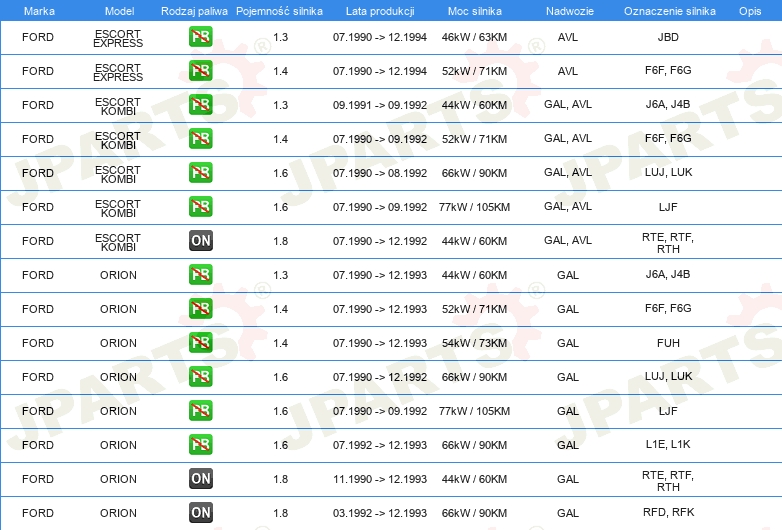This screenshot has height=530, width=782.
Task: Select production years 11.1990 -> 12.1993
Action: [380, 479]
